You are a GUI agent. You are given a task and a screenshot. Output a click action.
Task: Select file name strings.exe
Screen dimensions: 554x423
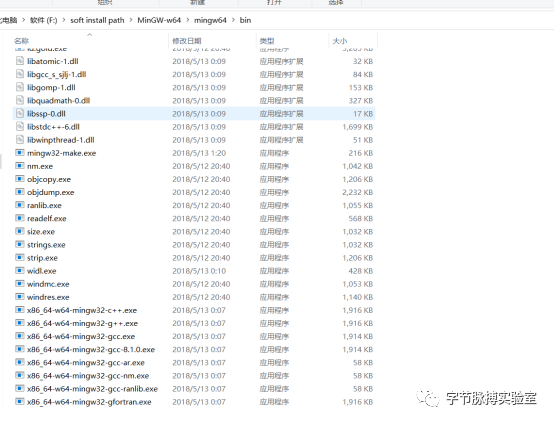(x=46, y=245)
